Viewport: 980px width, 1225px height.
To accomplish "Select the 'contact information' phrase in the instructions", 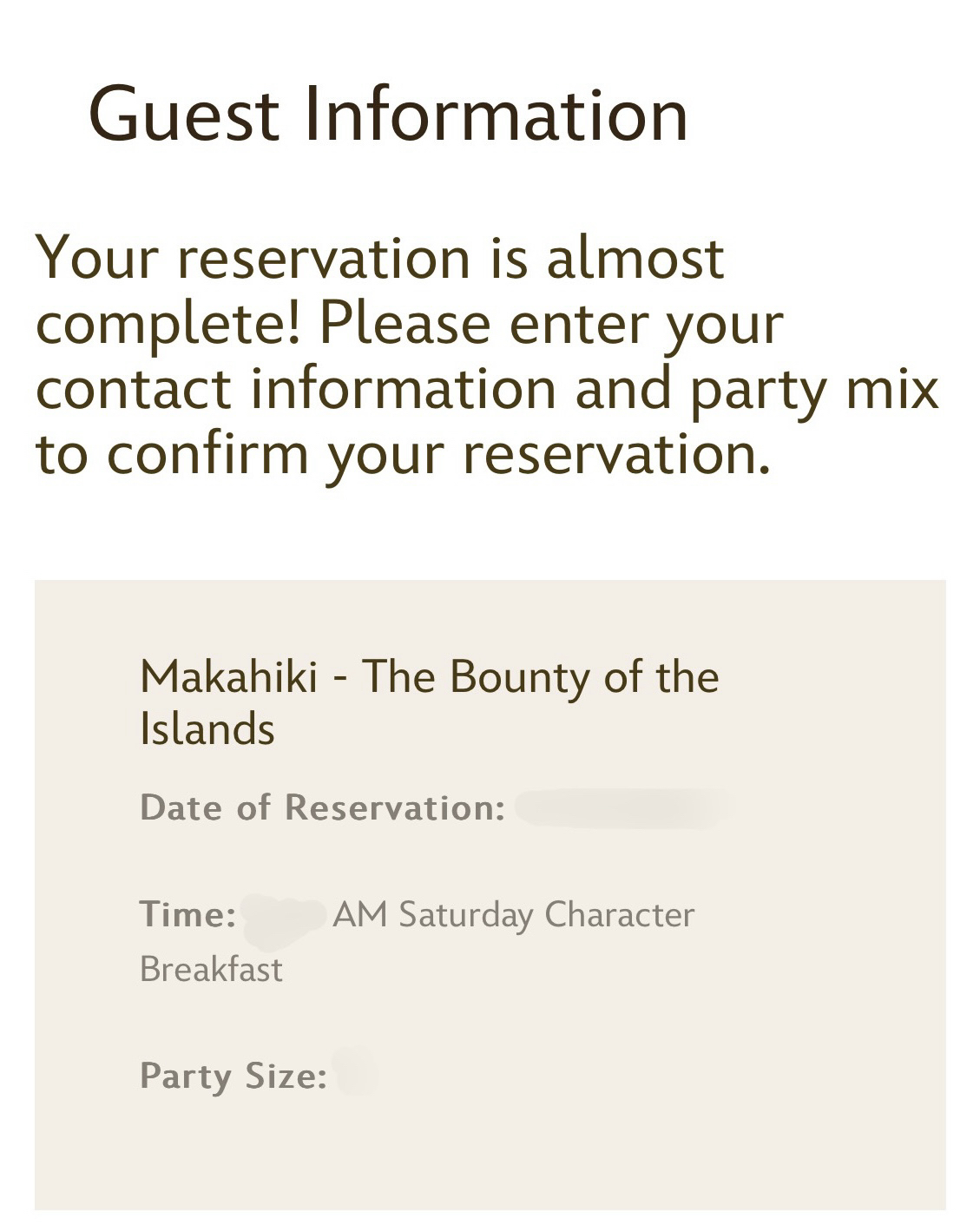I will point(295,388).
